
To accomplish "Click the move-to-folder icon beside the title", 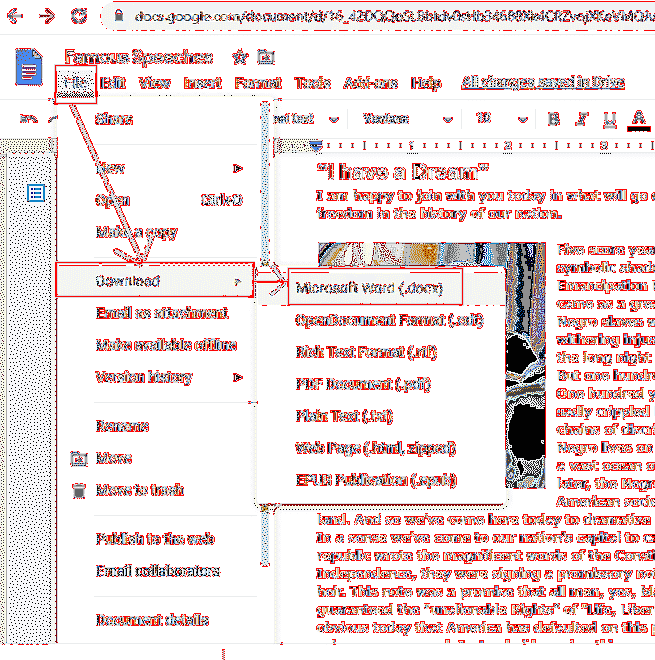I will (x=264, y=57).
